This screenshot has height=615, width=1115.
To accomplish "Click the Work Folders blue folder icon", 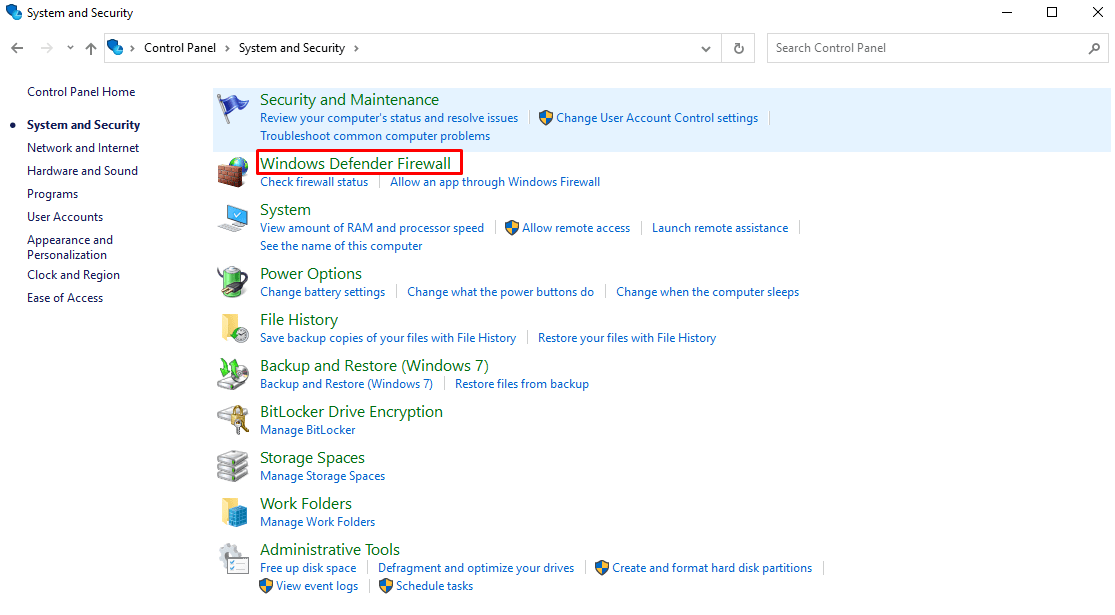I will [x=233, y=511].
